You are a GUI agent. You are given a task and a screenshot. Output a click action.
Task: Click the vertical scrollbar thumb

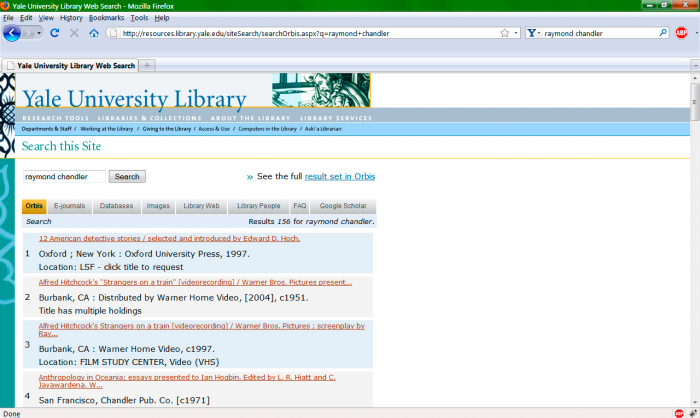coord(695,101)
